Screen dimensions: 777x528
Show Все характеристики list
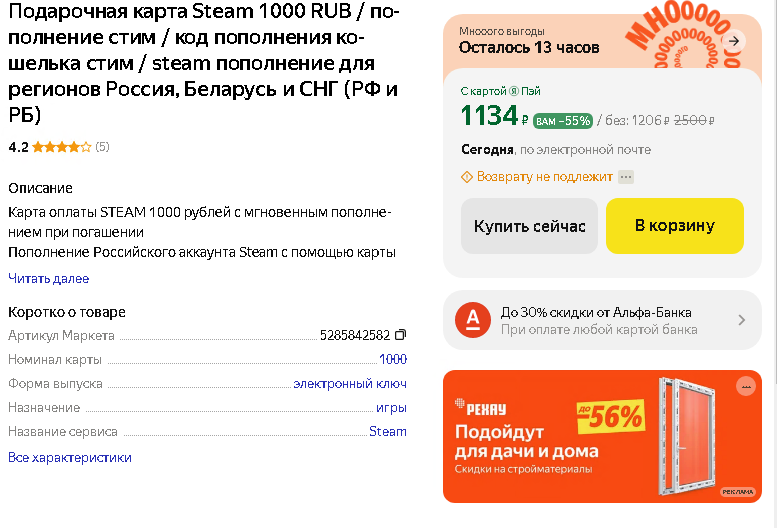[x=70, y=457]
